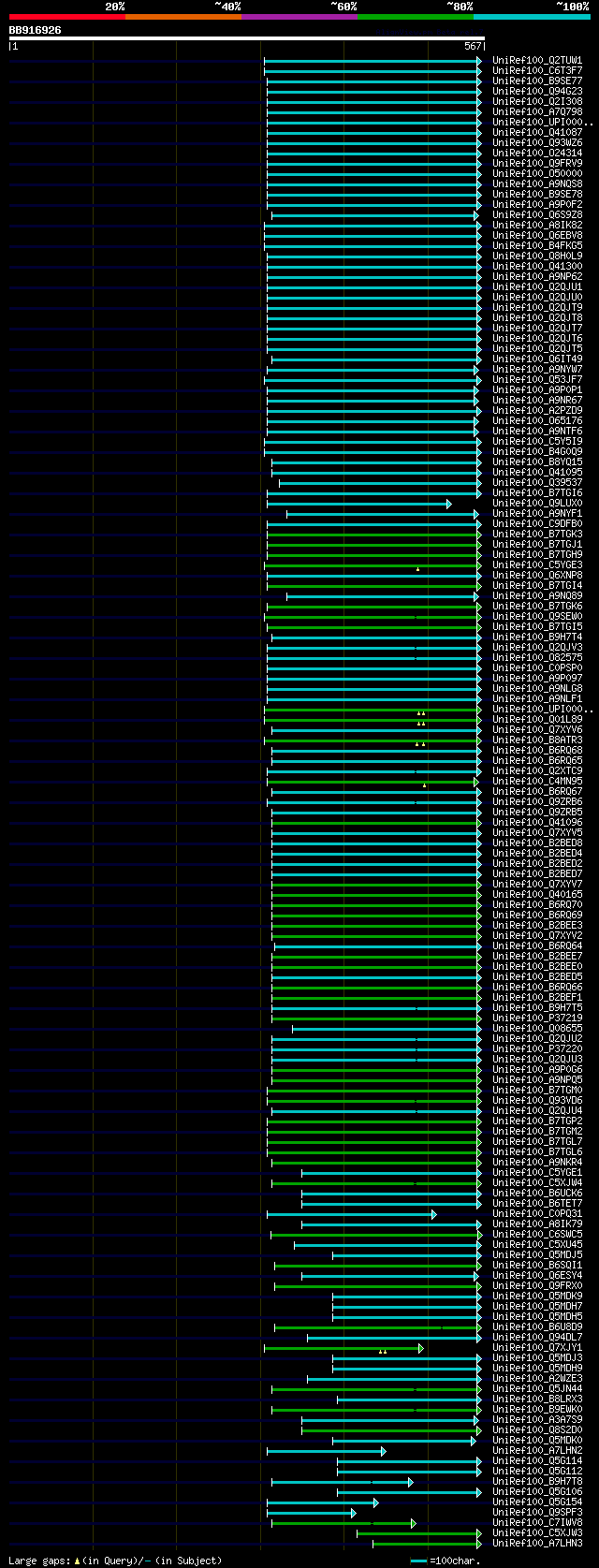
Task: Click the short cyan alignment bar of Q9LUX0
Action: [358, 504]
